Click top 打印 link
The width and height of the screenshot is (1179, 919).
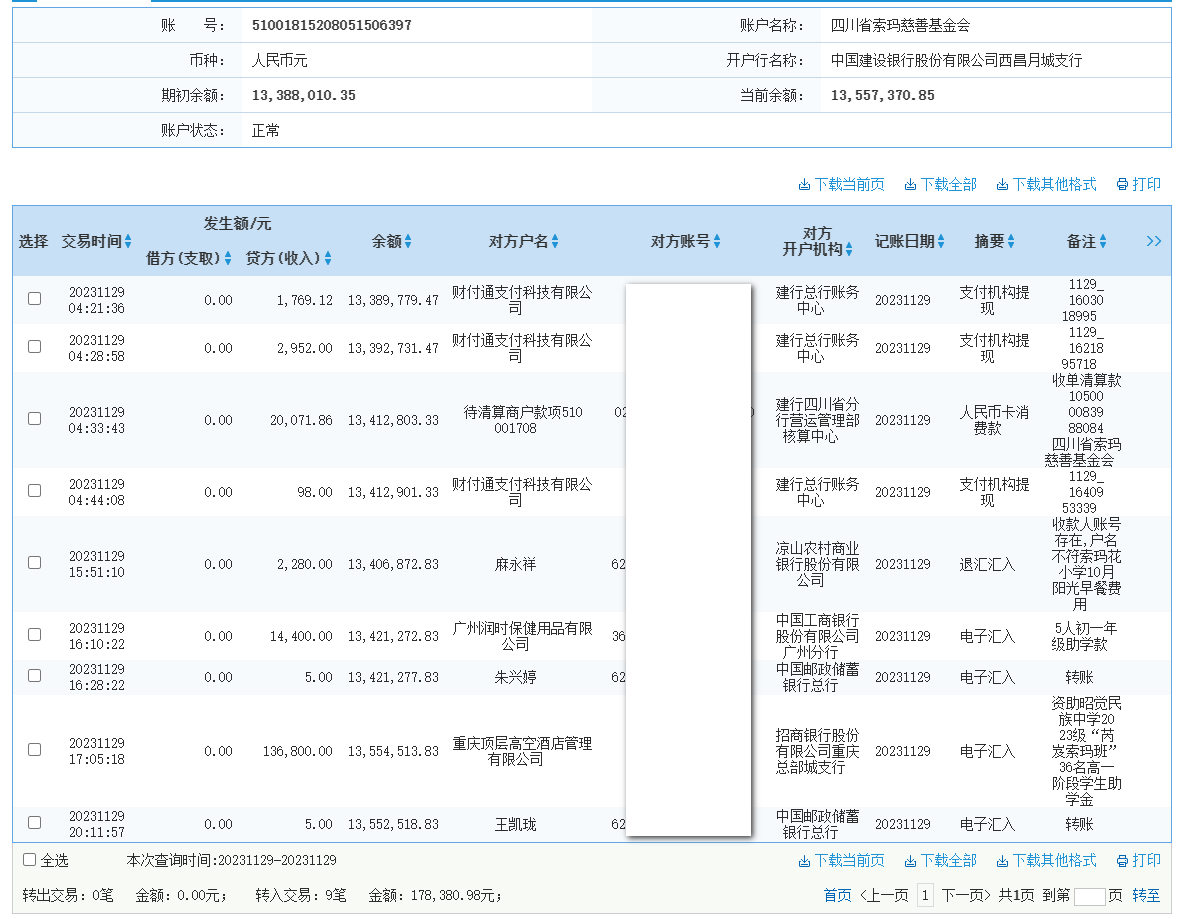pos(1147,184)
